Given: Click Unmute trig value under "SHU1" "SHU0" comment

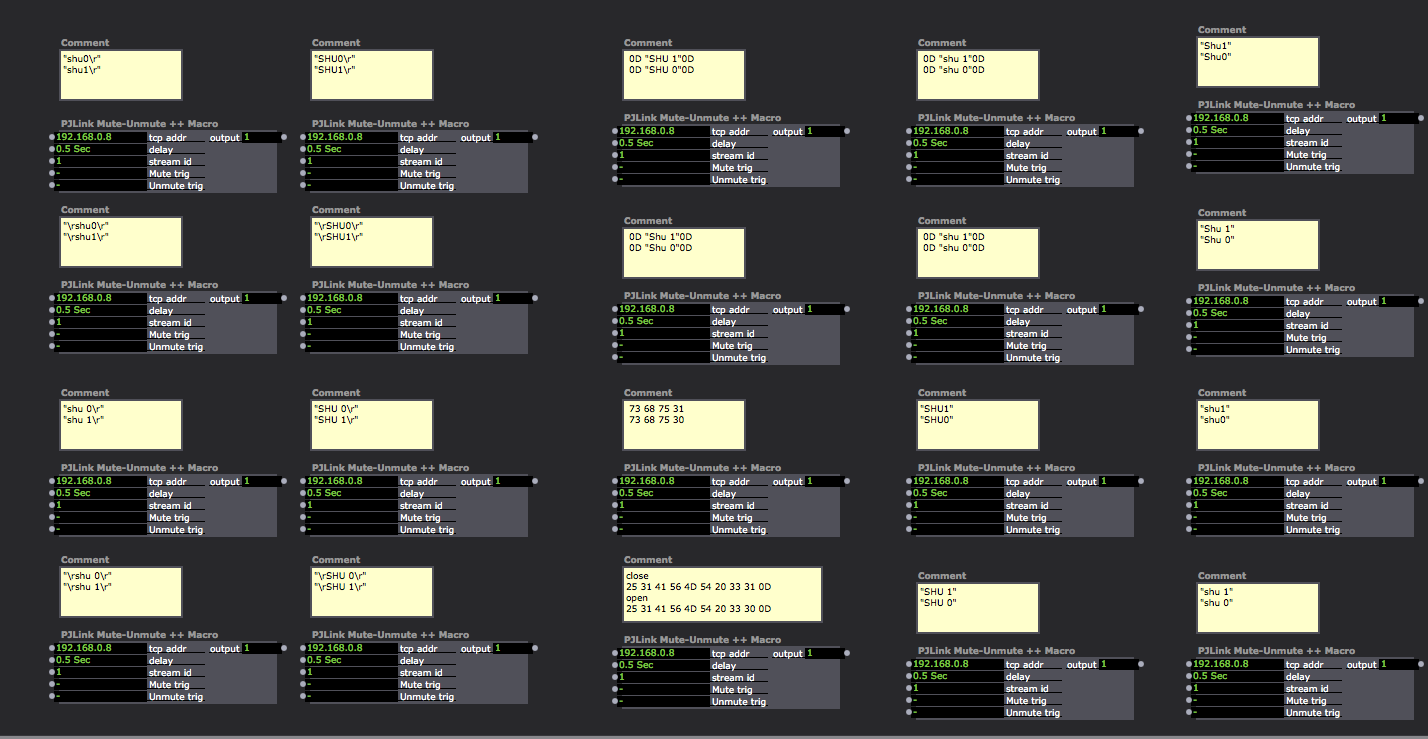Looking at the screenshot, I should [x=958, y=529].
